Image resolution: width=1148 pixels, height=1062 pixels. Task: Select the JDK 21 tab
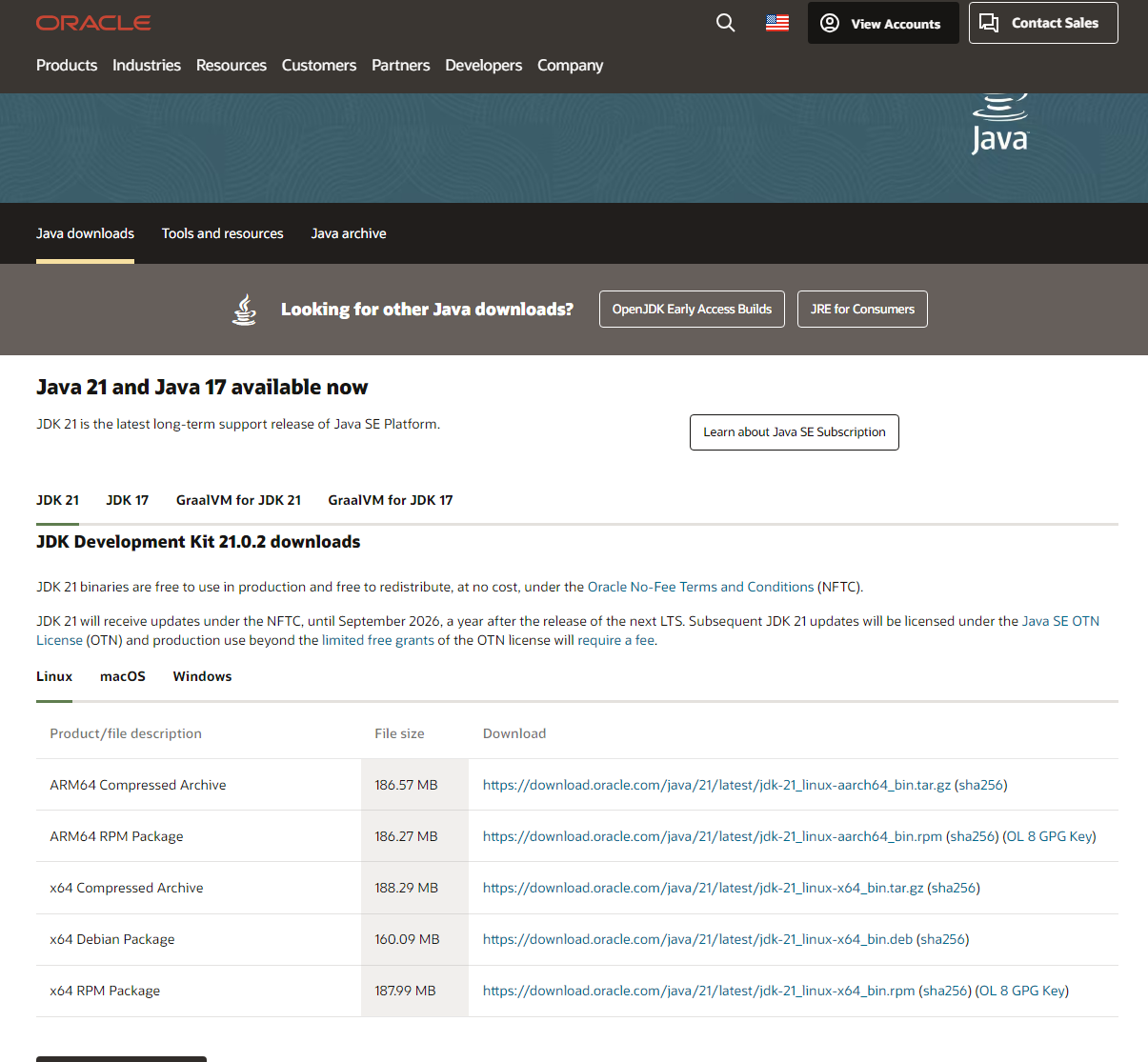tap(58, 500)
